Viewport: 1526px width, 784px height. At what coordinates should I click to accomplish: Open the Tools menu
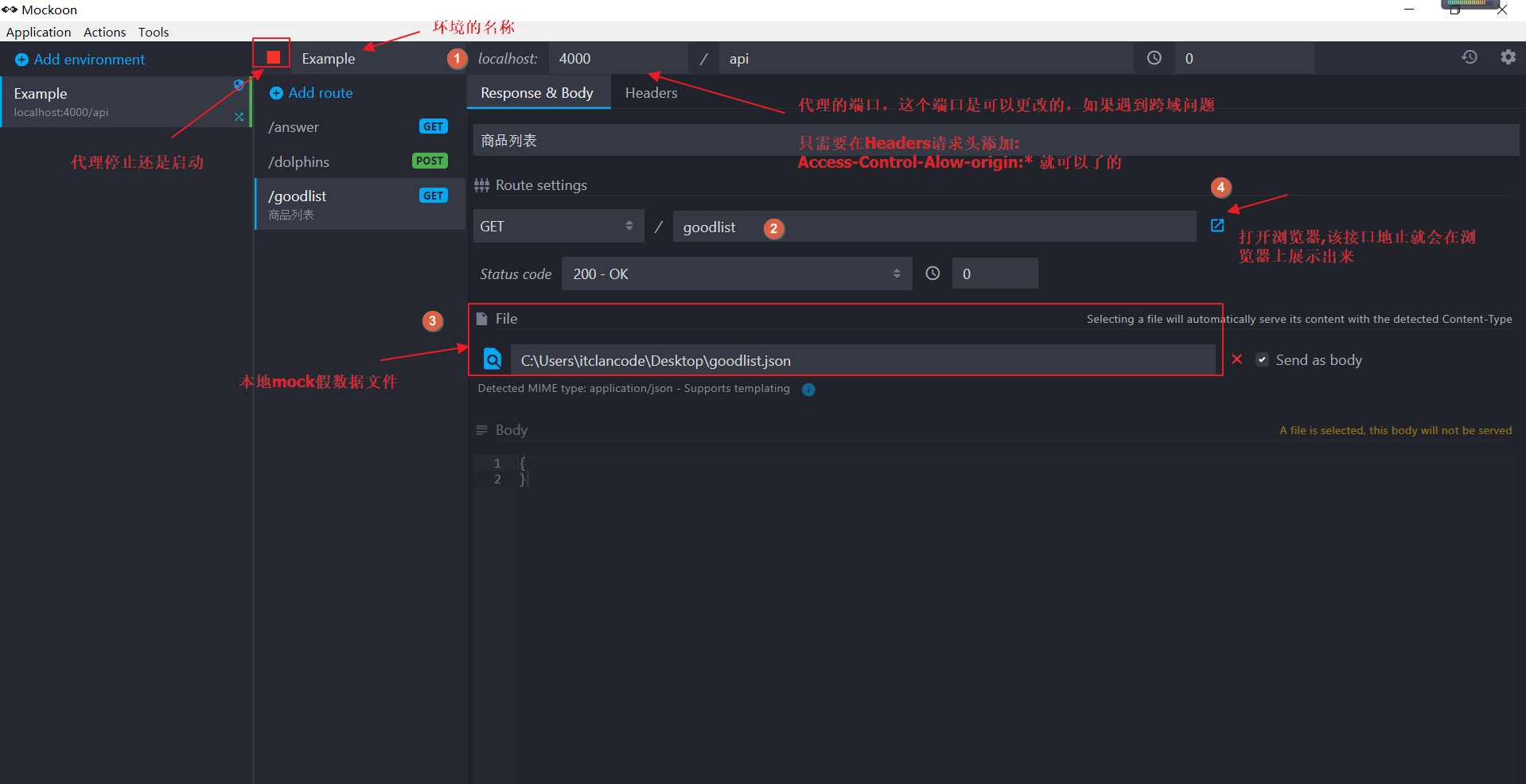tap(154, 32)
